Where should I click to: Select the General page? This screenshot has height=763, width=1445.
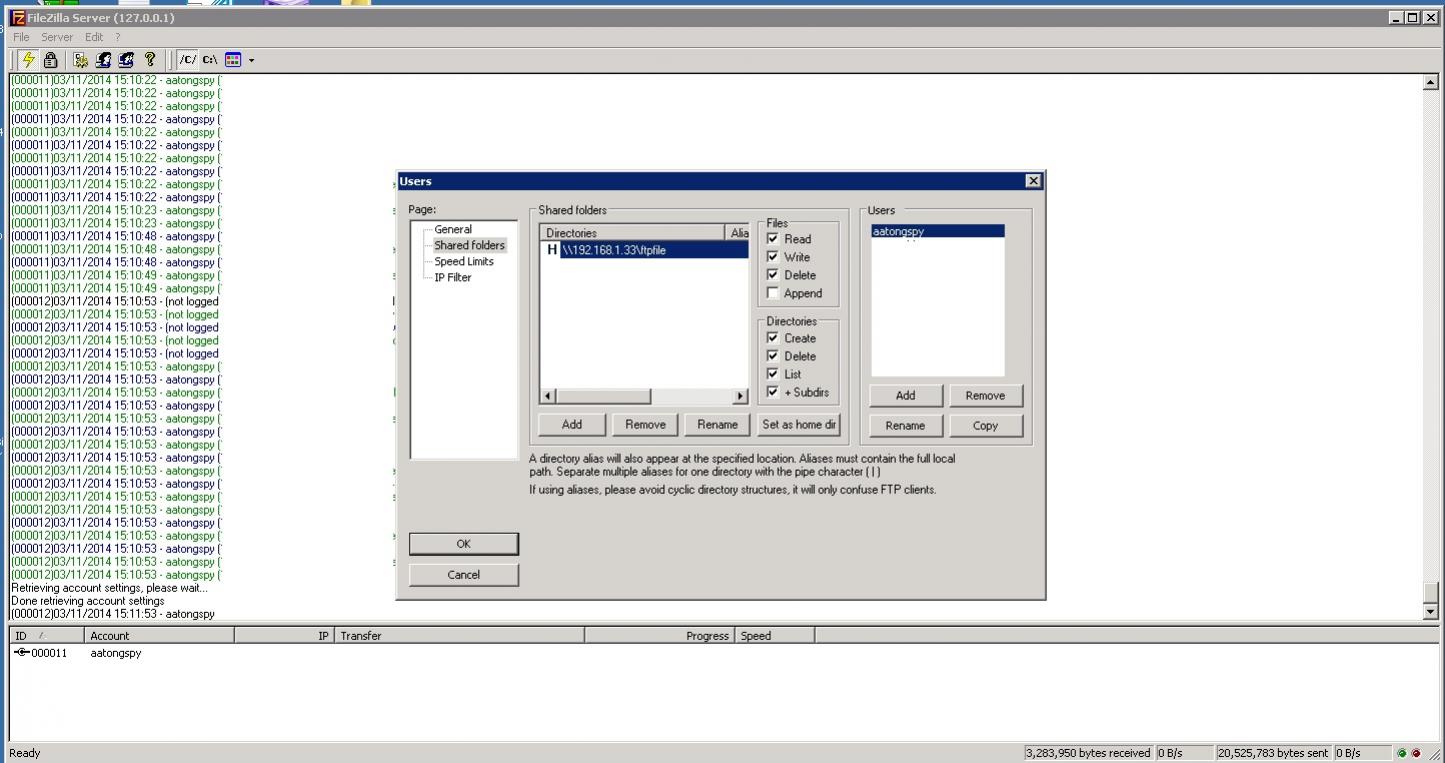[453, 229]
